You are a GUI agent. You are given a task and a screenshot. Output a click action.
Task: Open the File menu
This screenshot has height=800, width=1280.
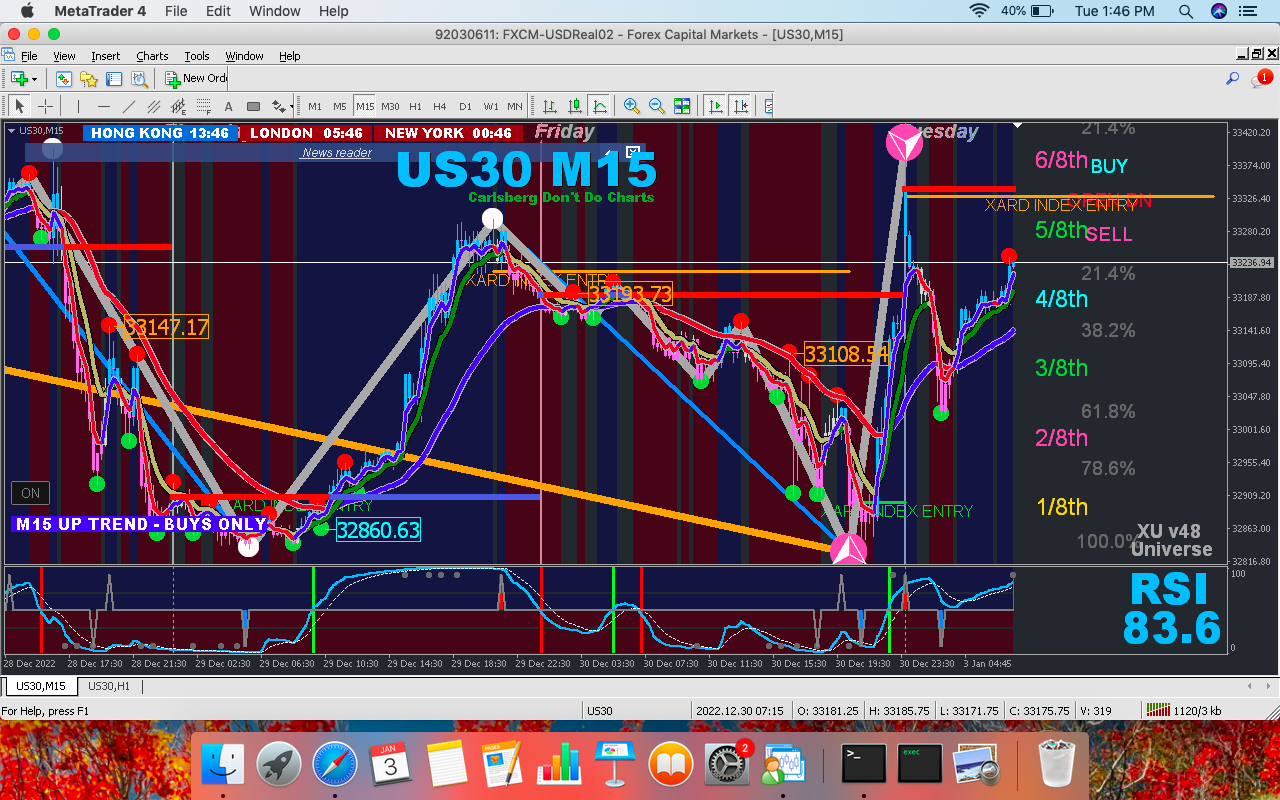[29, 56]
